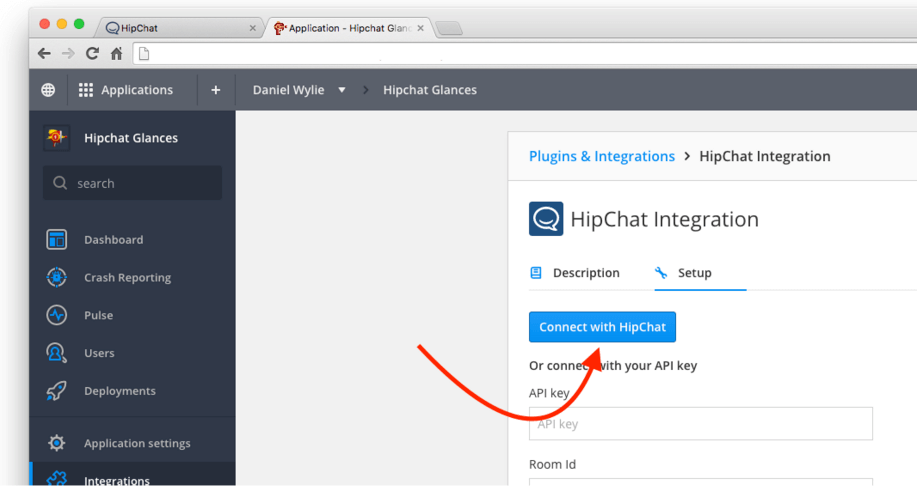Click the browser address bar

pos(526,54)
